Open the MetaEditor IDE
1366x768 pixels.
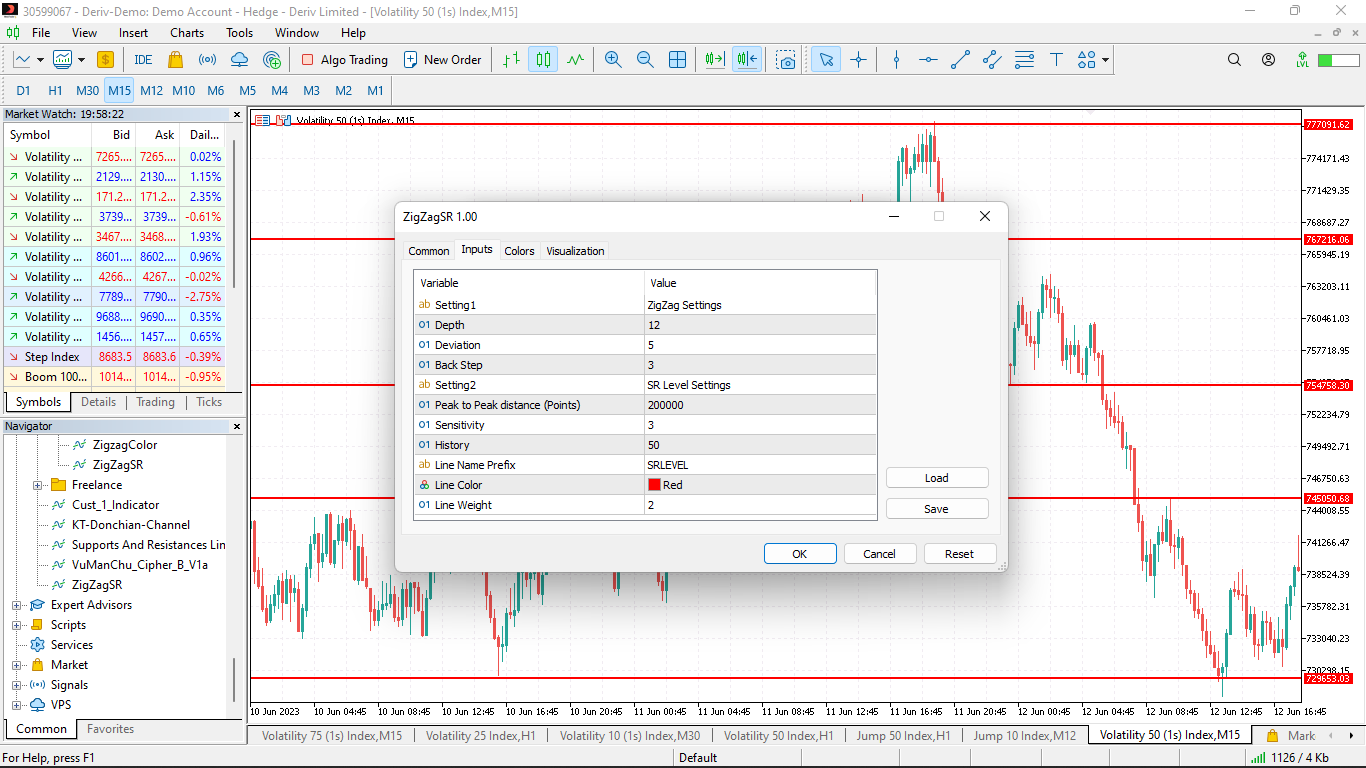coord(143,60)
